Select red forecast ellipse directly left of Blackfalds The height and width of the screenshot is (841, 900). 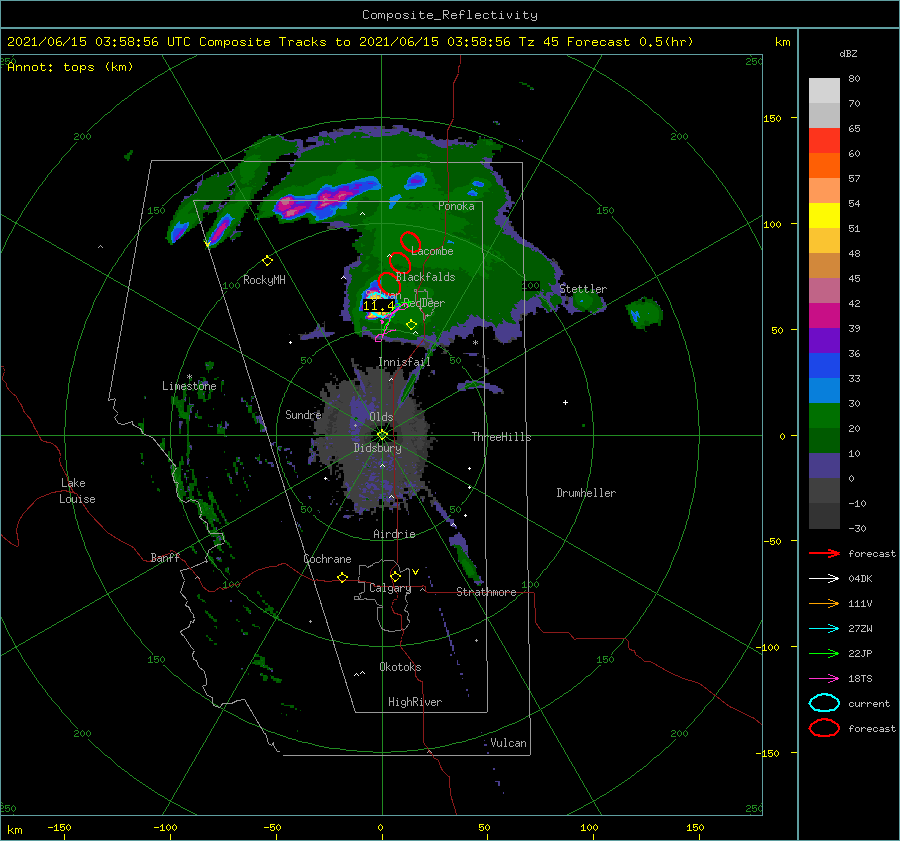click(389, 283)
